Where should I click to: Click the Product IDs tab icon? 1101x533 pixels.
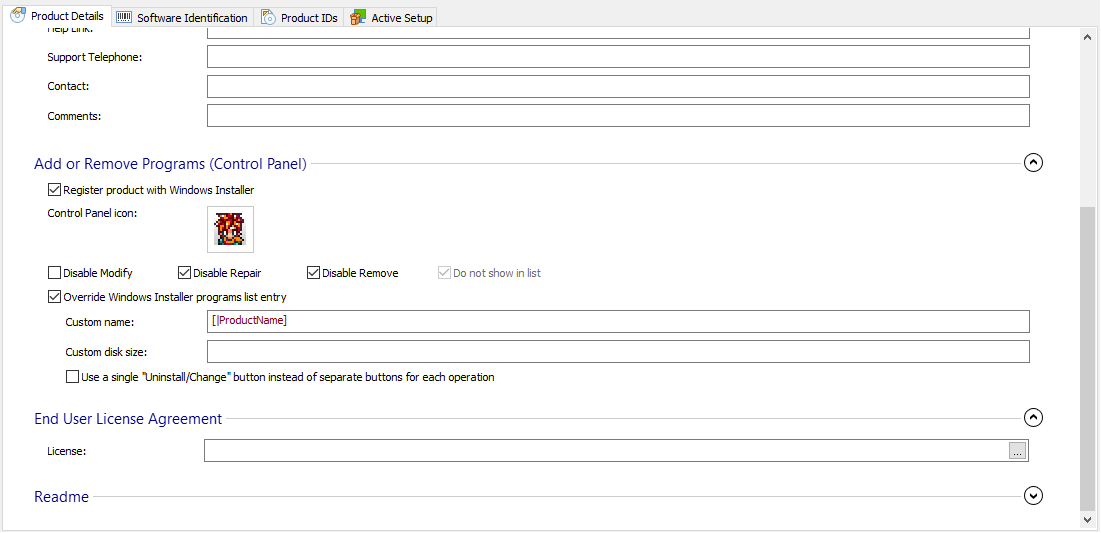[x=268, y=18]
